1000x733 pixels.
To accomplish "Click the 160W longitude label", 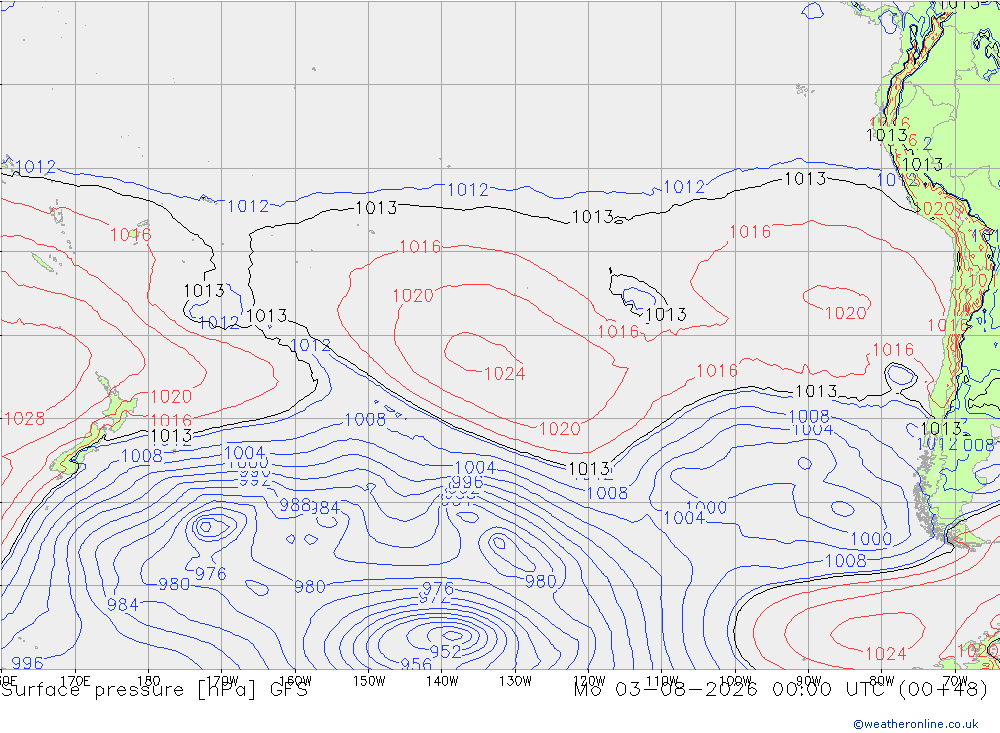I will point(296,681).
